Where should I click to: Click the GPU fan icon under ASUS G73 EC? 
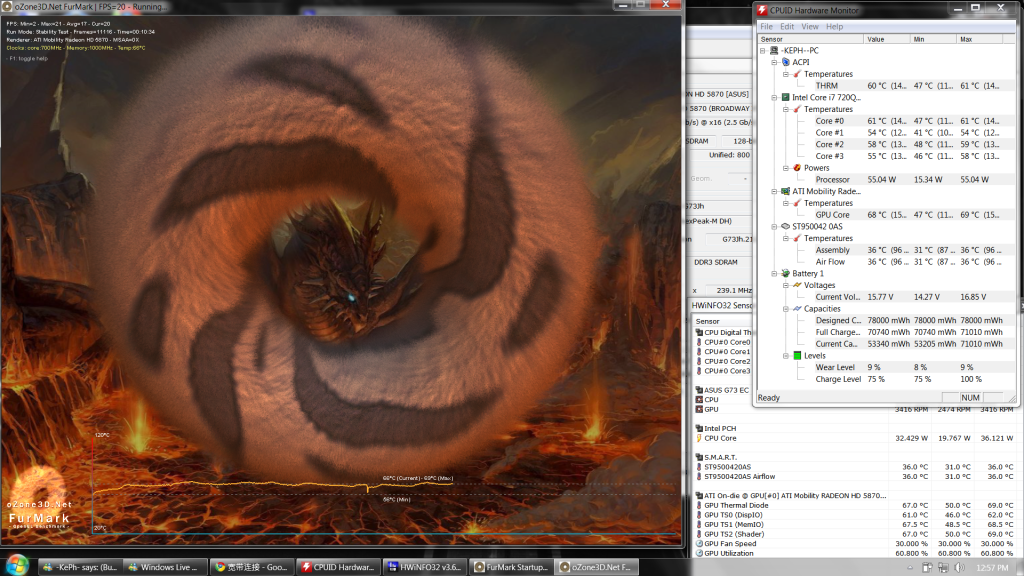[x=699, y=409]
